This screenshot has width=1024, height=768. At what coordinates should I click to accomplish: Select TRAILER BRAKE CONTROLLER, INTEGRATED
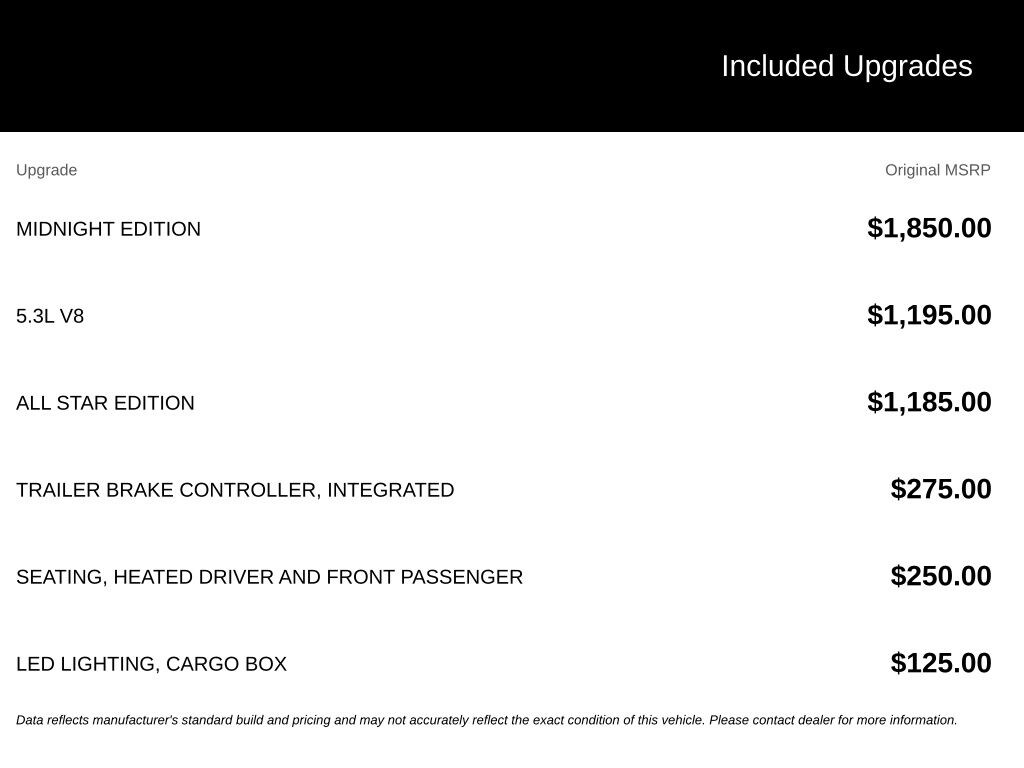coord(235,490)
